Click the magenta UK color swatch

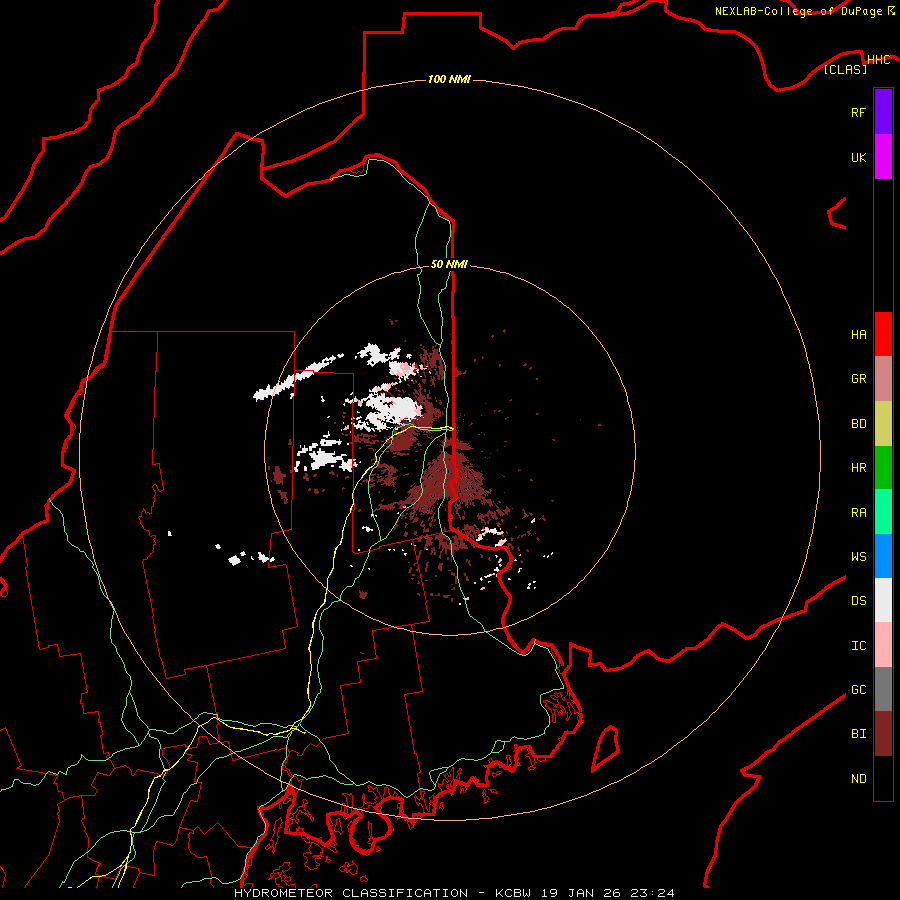[x=883, y=156]
